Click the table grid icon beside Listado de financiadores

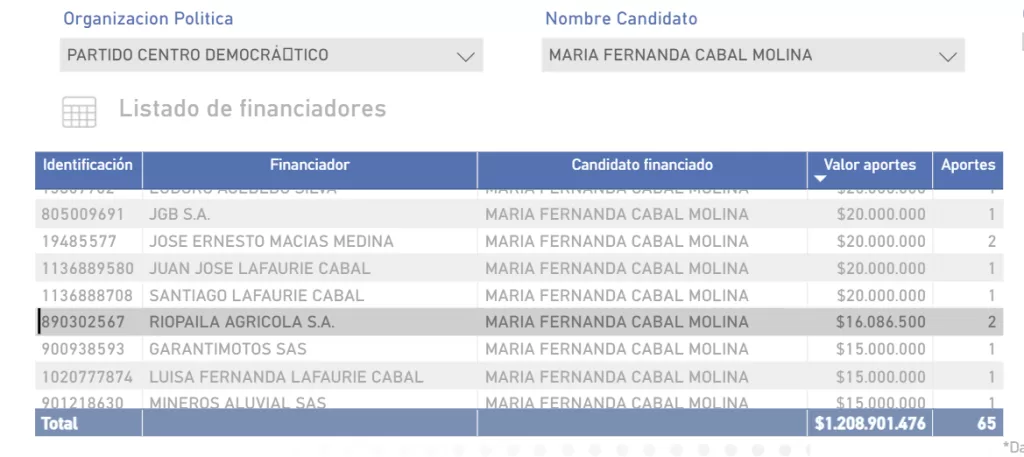(x=79, y=112)
